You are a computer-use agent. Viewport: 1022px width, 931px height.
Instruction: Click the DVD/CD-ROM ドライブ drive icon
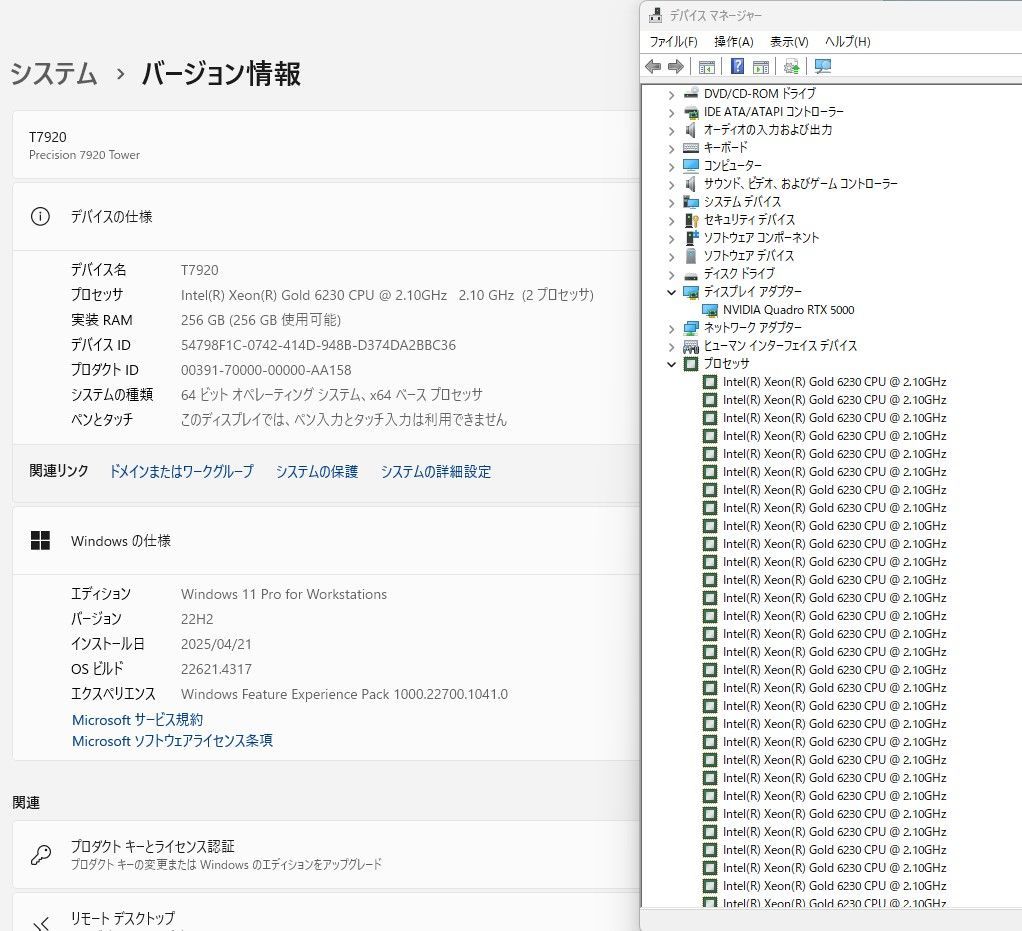click(x=691, y=94)
